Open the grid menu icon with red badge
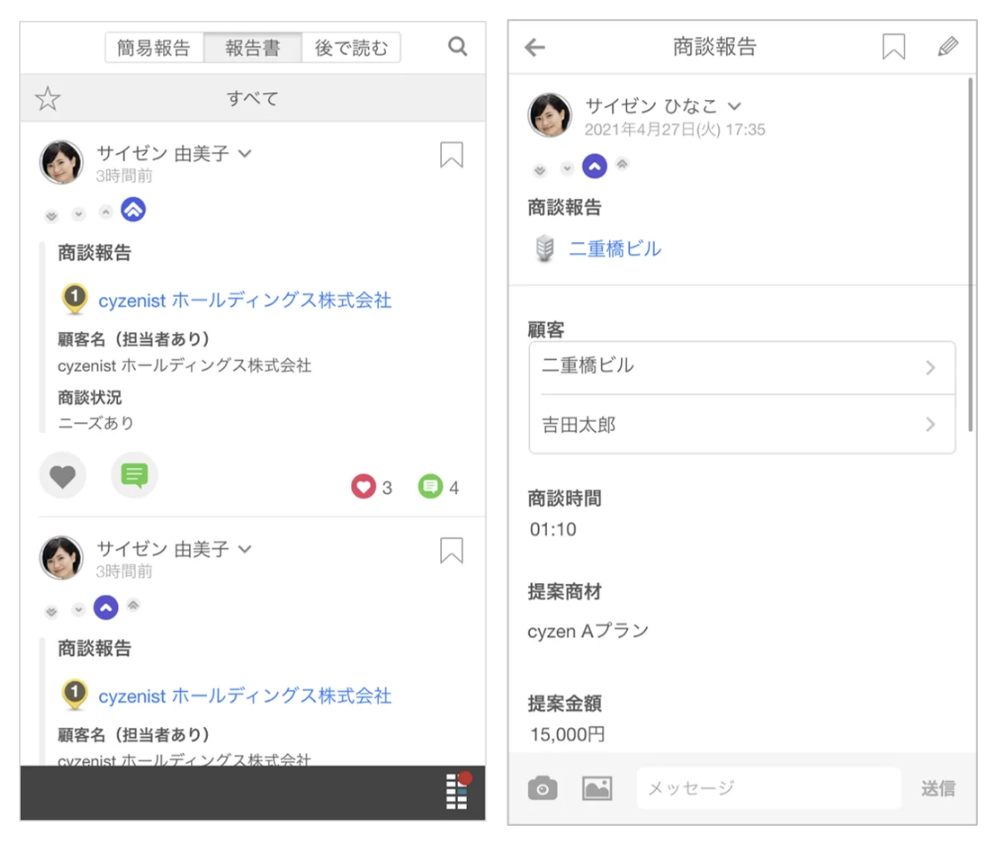1006x842 pixels. (458, 791)
